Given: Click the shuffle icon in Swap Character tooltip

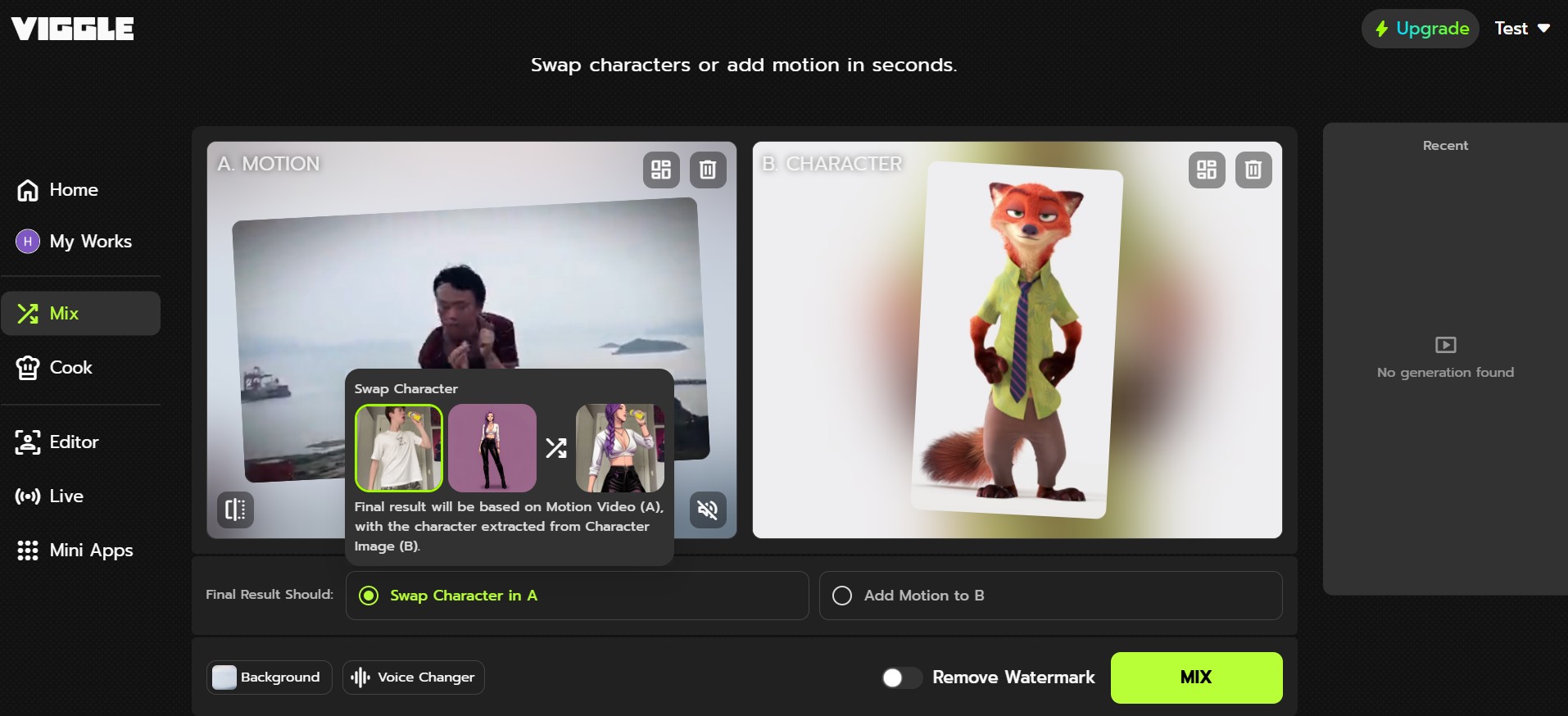Looking at the screenshot, I should (556, 448).
